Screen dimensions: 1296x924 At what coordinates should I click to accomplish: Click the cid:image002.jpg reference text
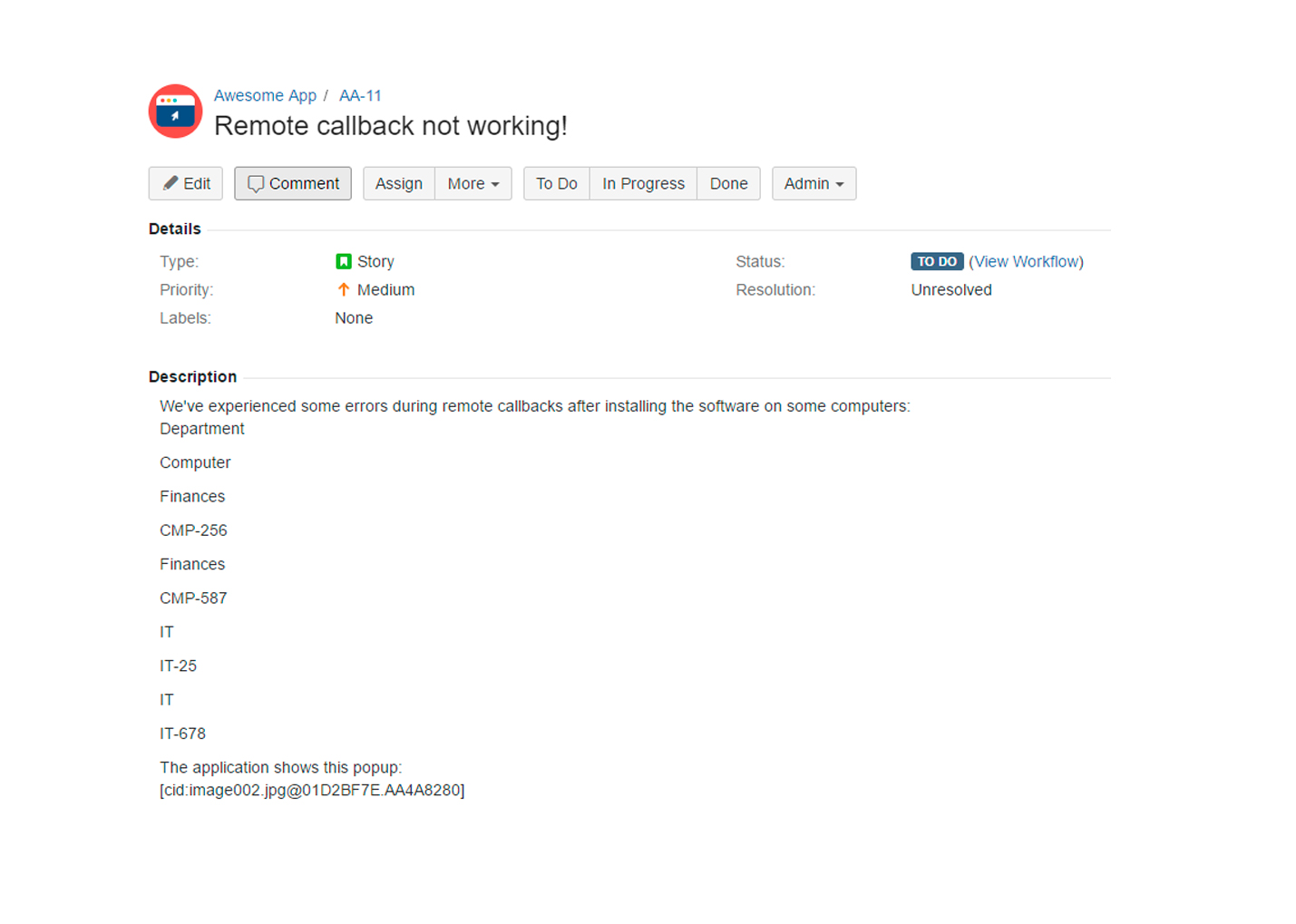312,791
